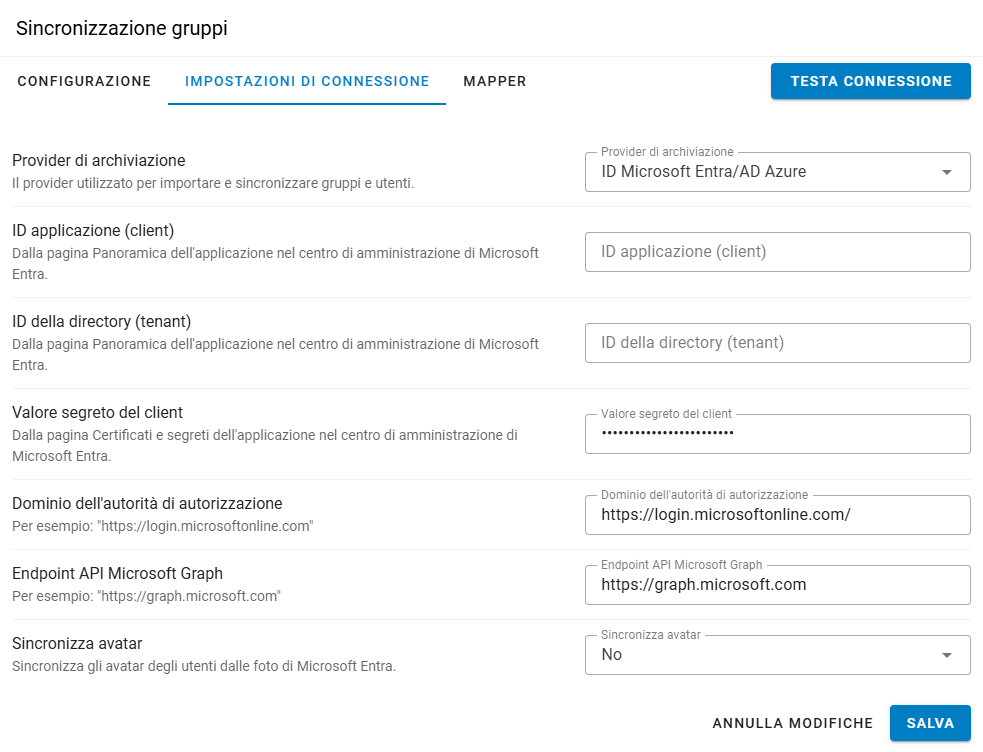This screenshot has width=983, height=752.
Task: Click the masked Valore segreto del client field
Action: (777, 434)
